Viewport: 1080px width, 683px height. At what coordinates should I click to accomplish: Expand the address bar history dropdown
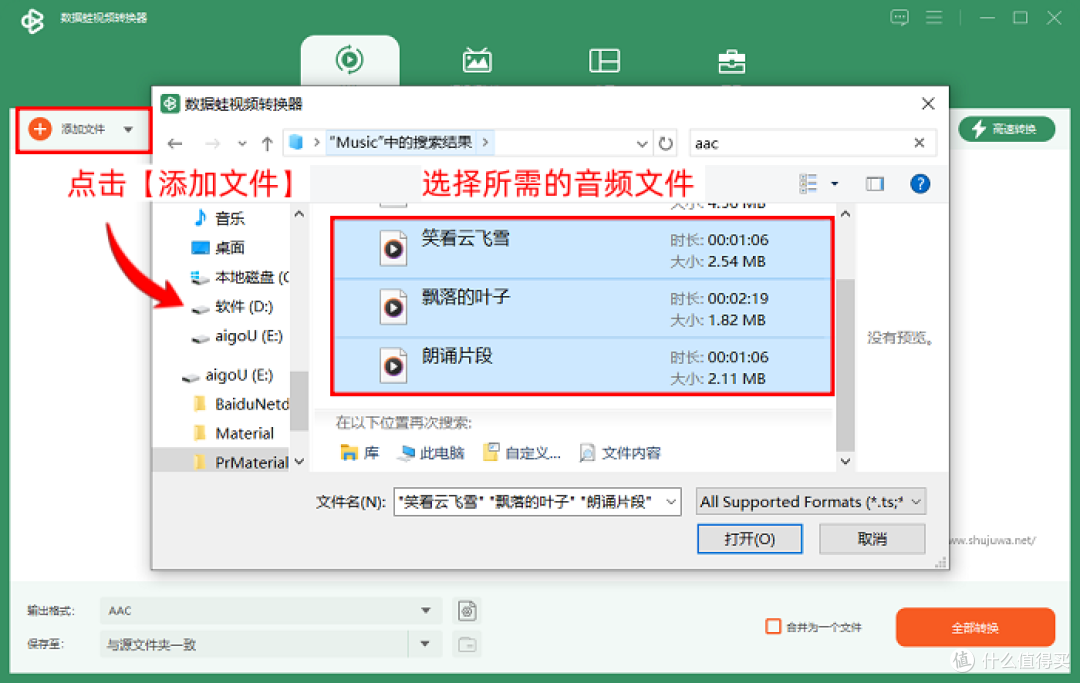point(642,143)
